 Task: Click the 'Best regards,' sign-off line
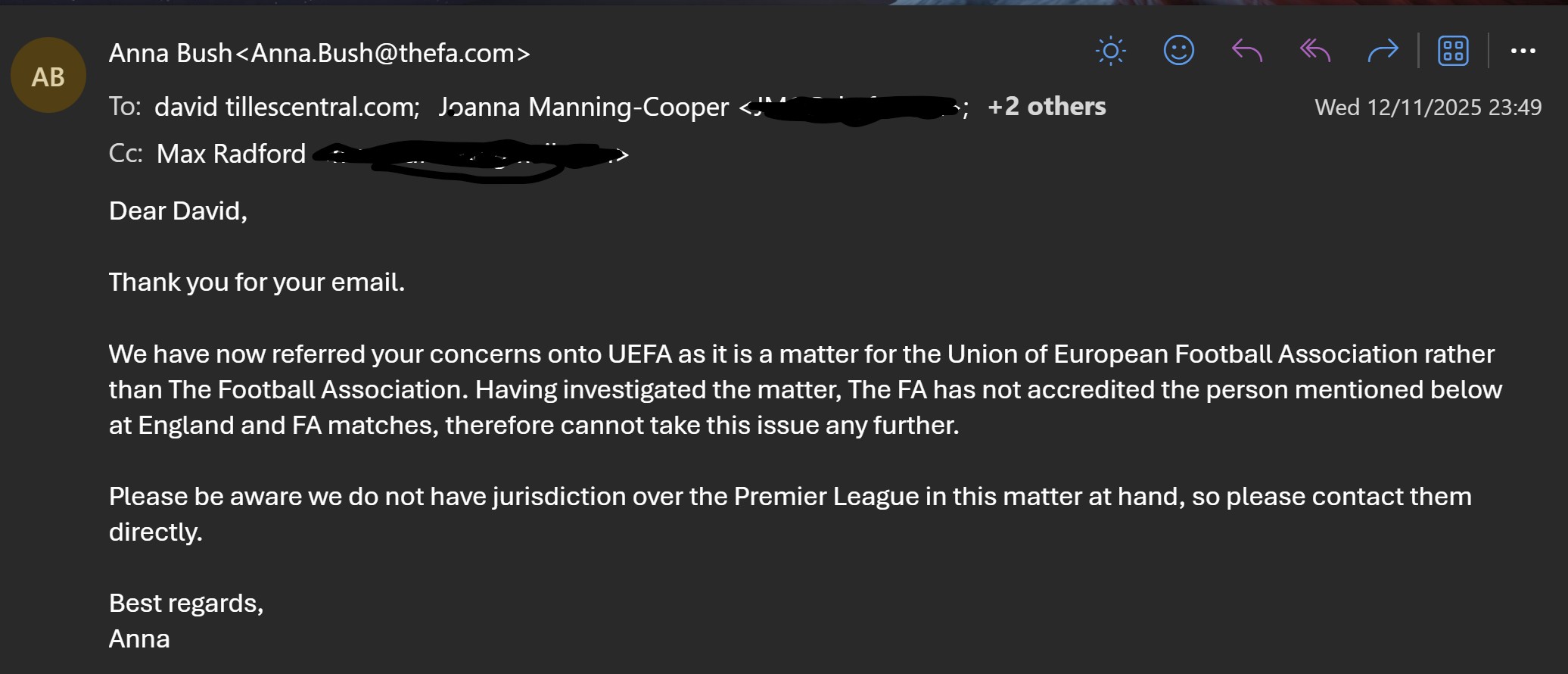[x=185, y=604]
